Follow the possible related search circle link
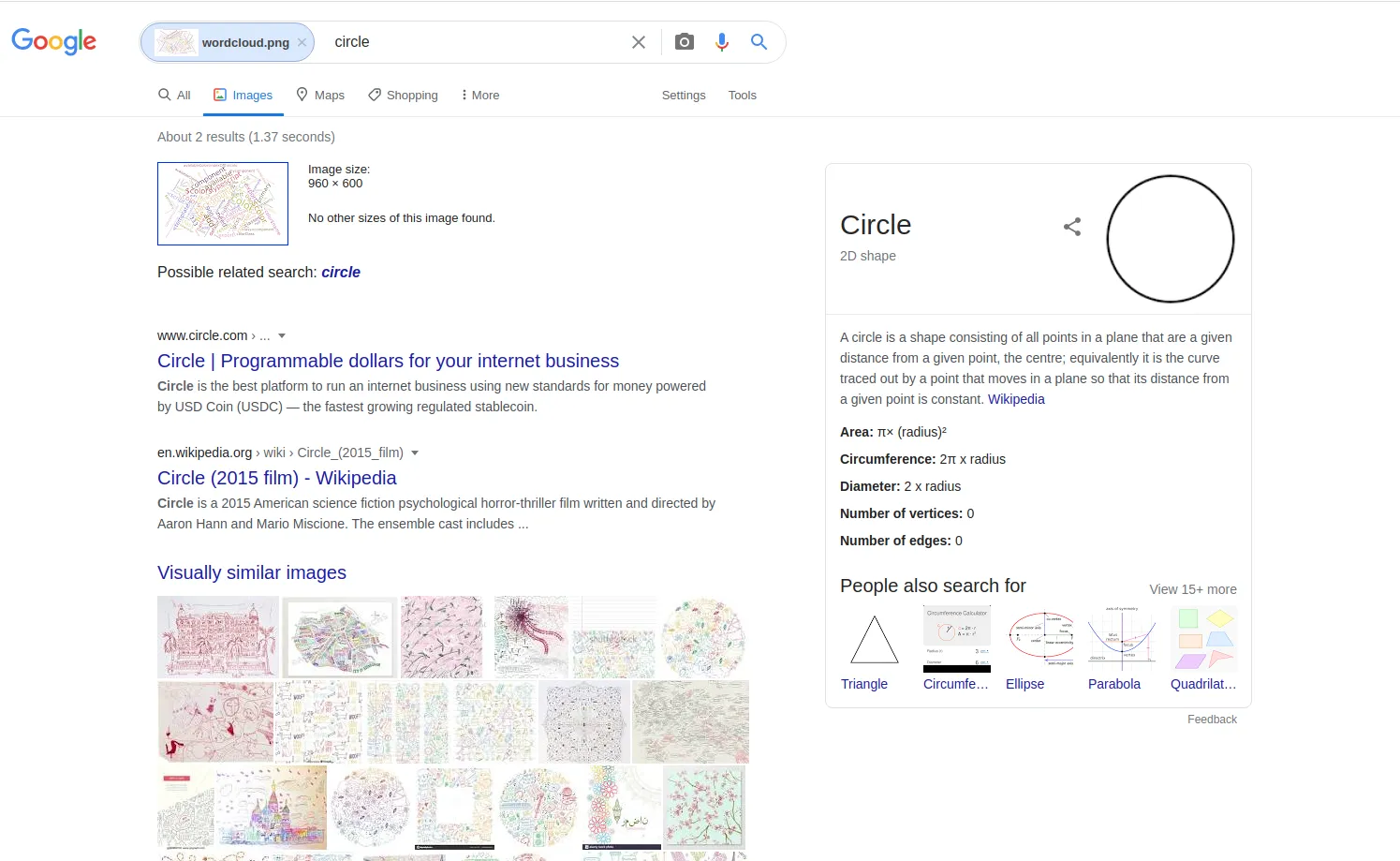 [x=341, y=272]
